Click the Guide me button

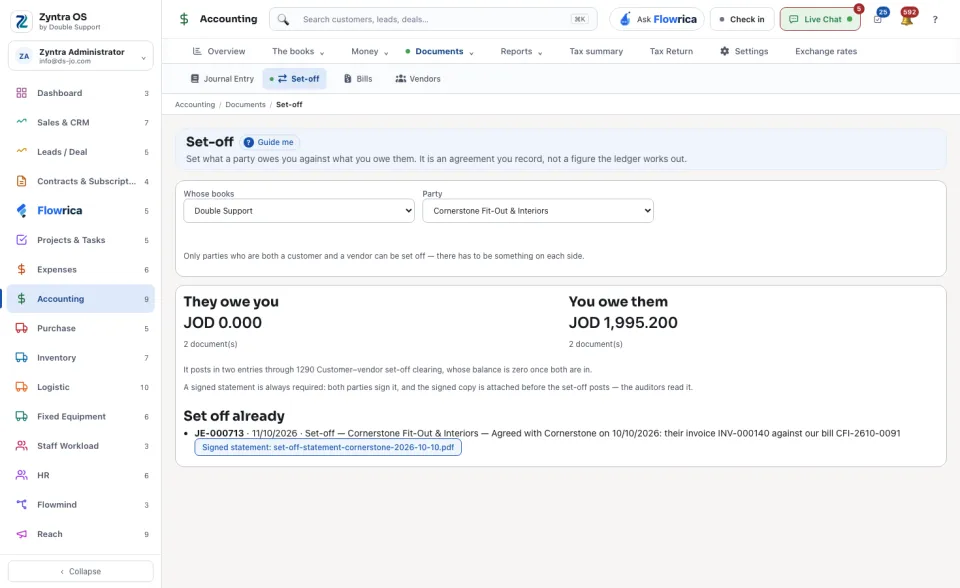(269, 142)
